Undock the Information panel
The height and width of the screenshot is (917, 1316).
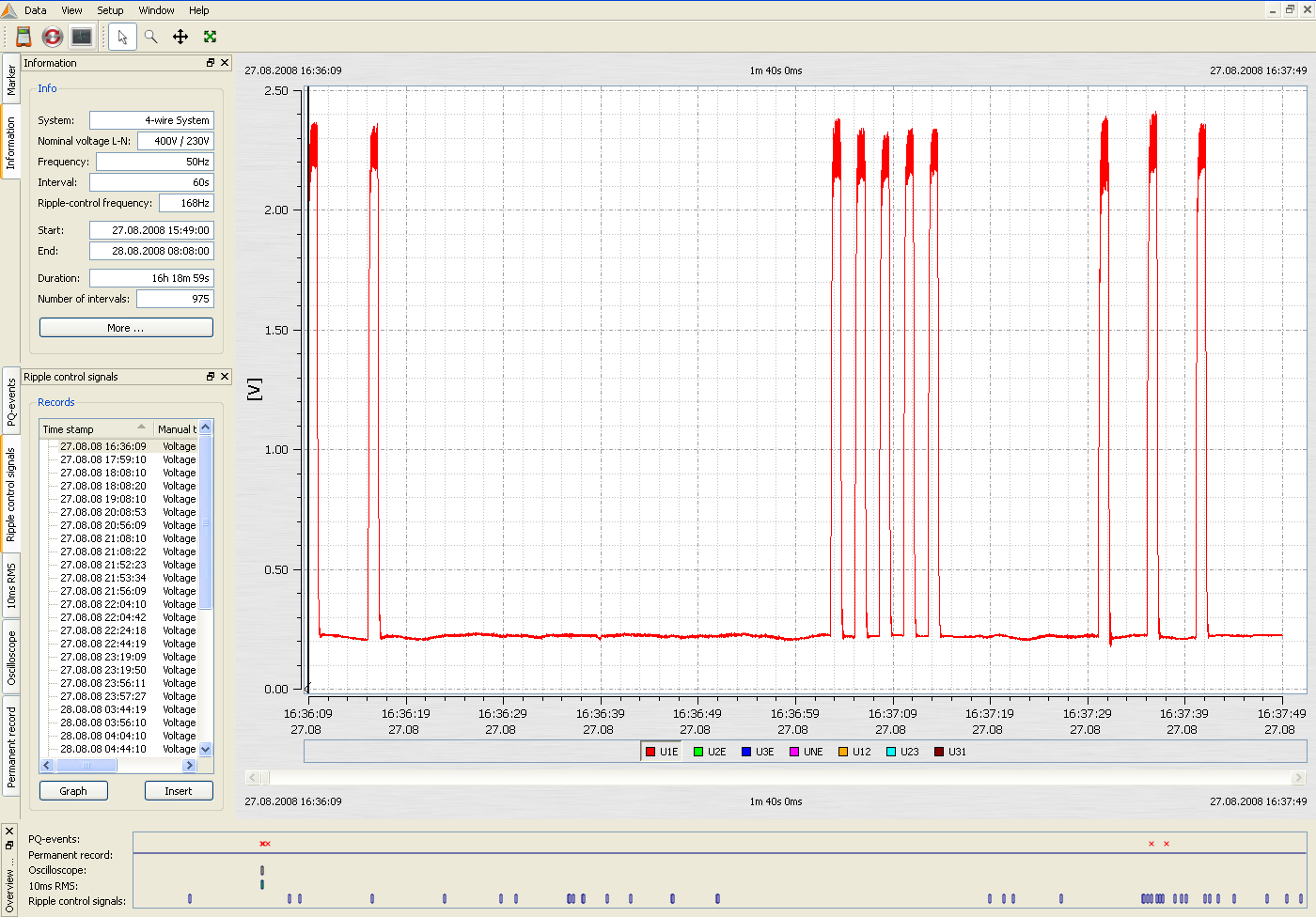211,63
